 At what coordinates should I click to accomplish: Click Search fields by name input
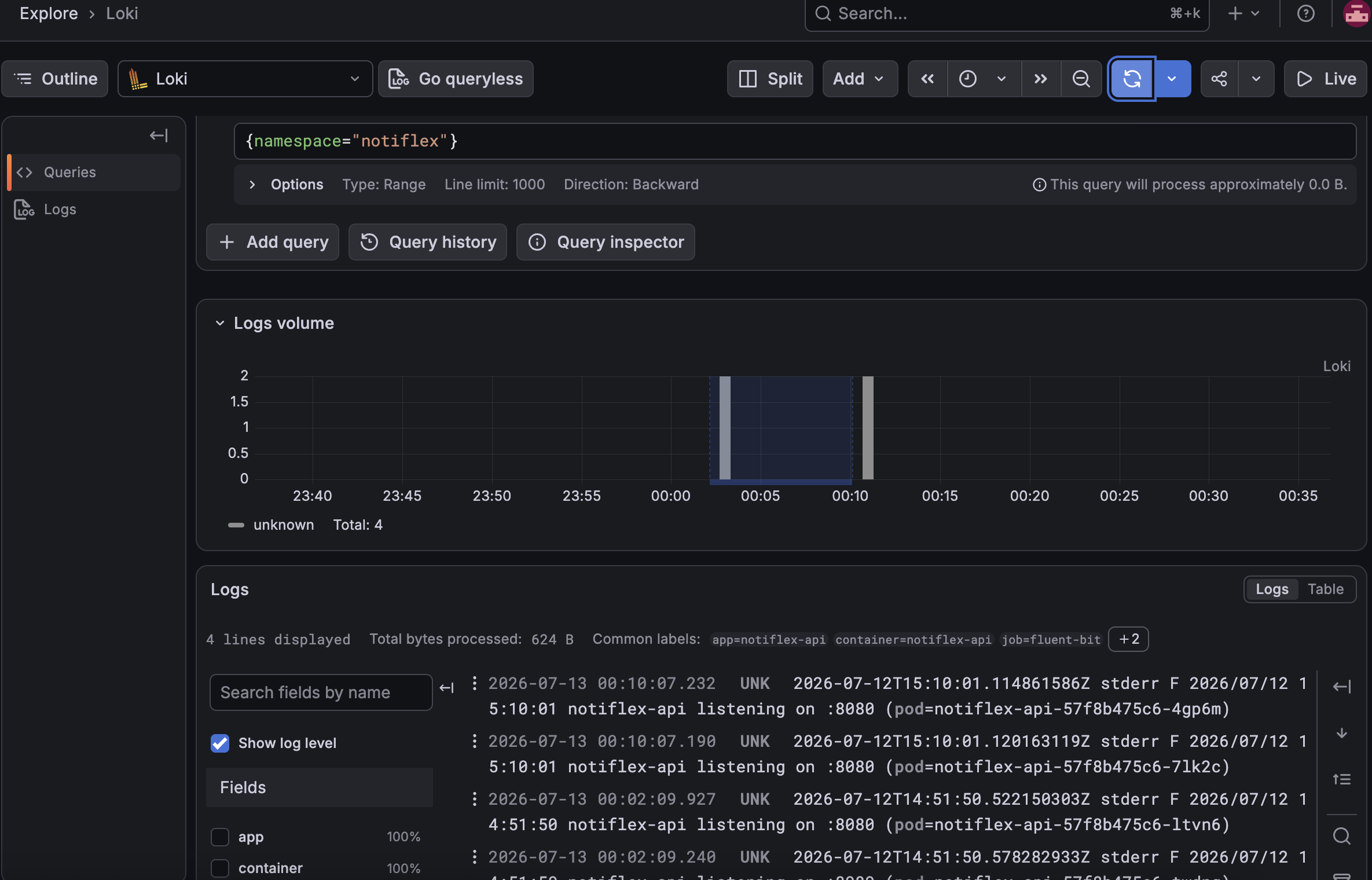pyautogui.click(x=321, y=692)
